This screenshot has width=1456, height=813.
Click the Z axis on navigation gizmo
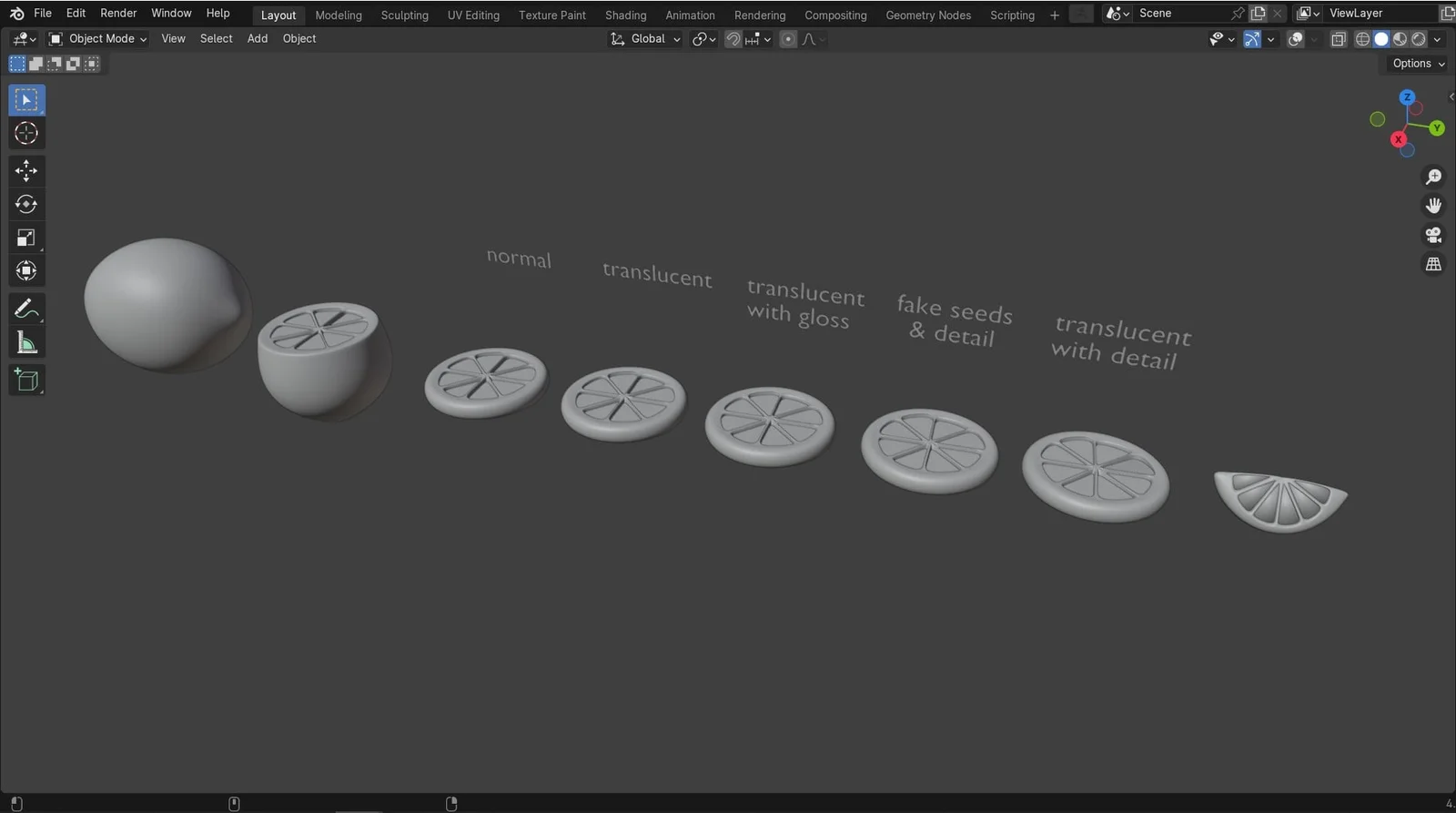(1407, 97)
